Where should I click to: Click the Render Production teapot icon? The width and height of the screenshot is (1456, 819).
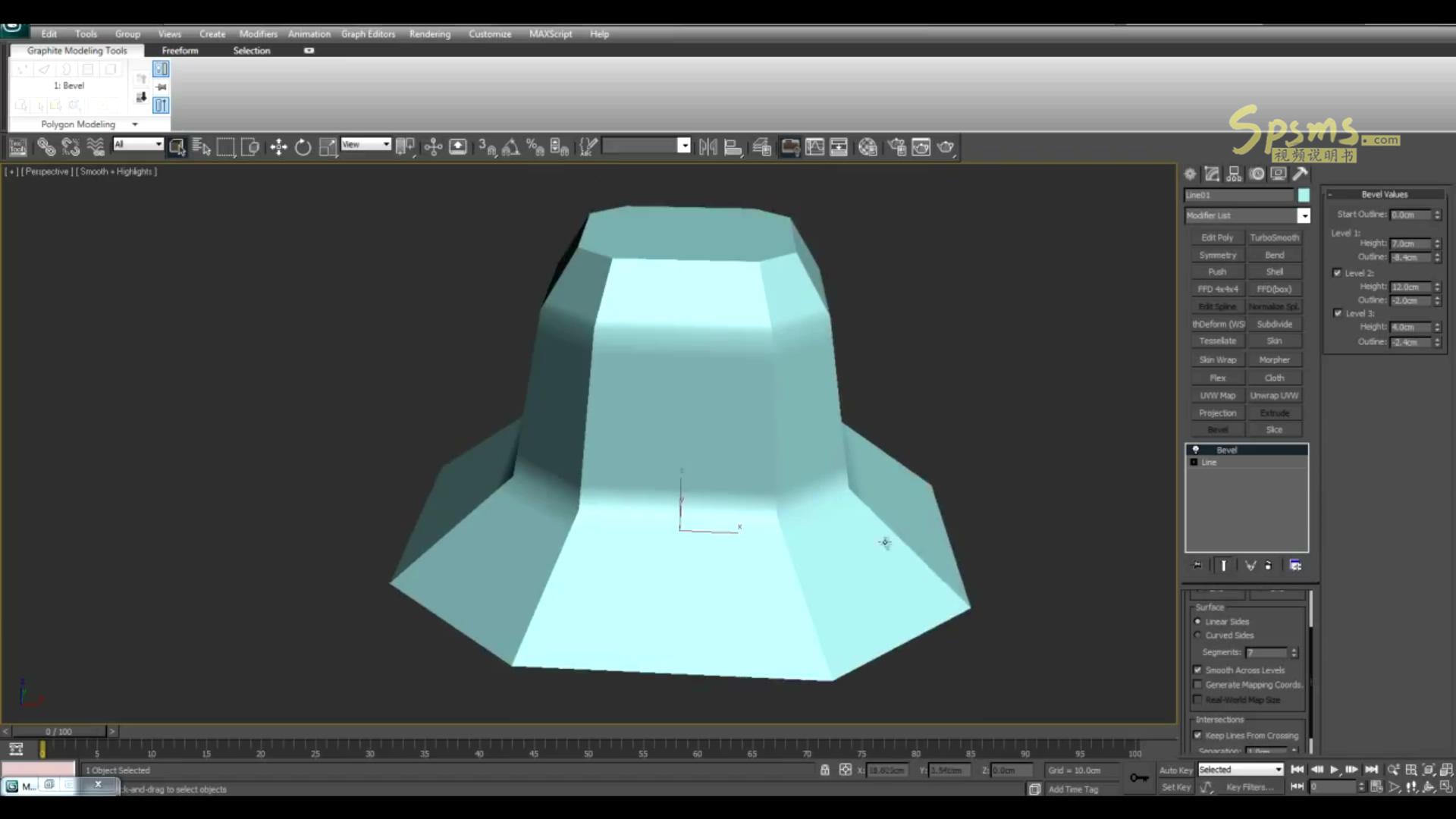[946, 147]
